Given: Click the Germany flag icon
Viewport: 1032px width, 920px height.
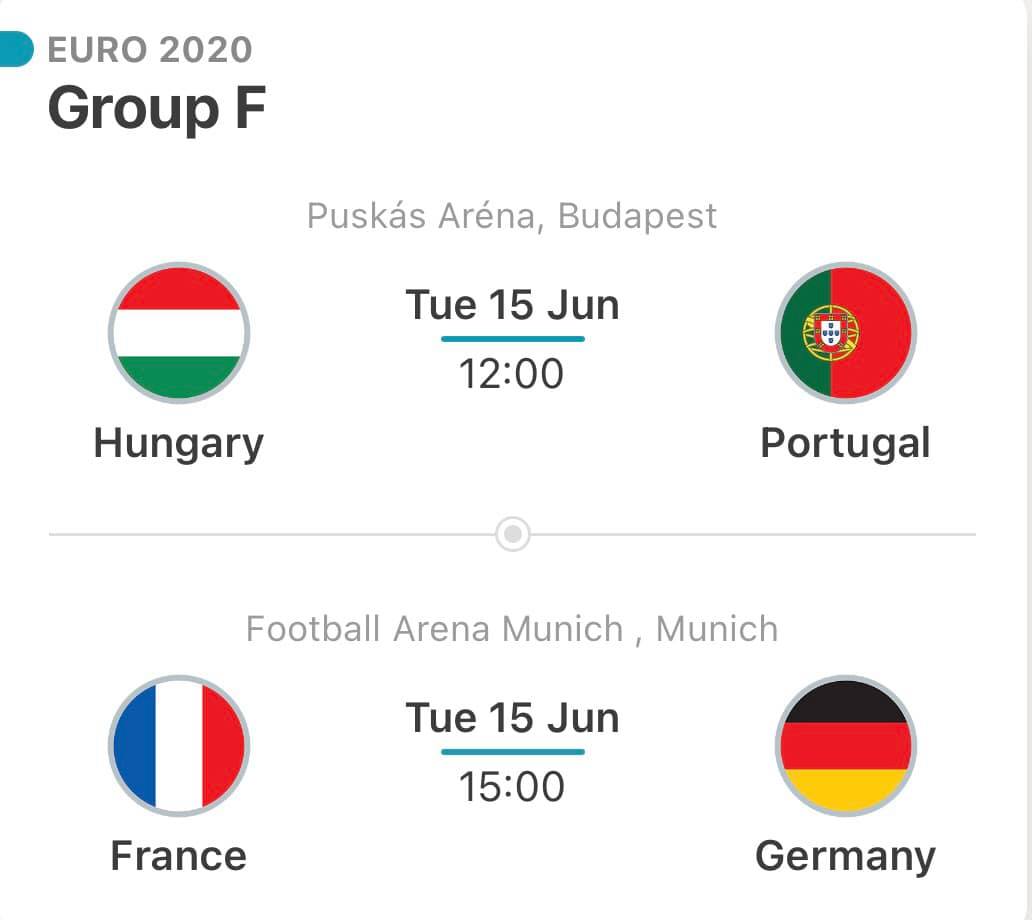Looking at the screenshot, I should click(846, 746).
